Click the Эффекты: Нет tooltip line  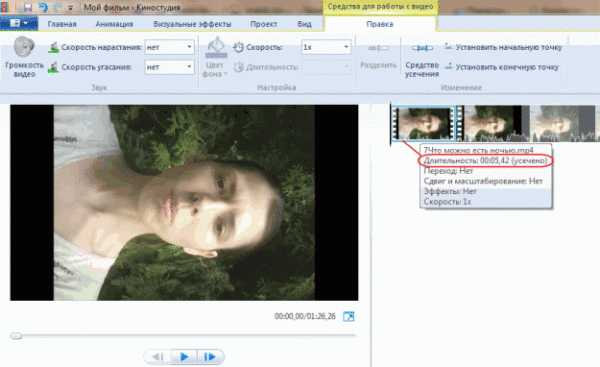[x=450, y=191]
